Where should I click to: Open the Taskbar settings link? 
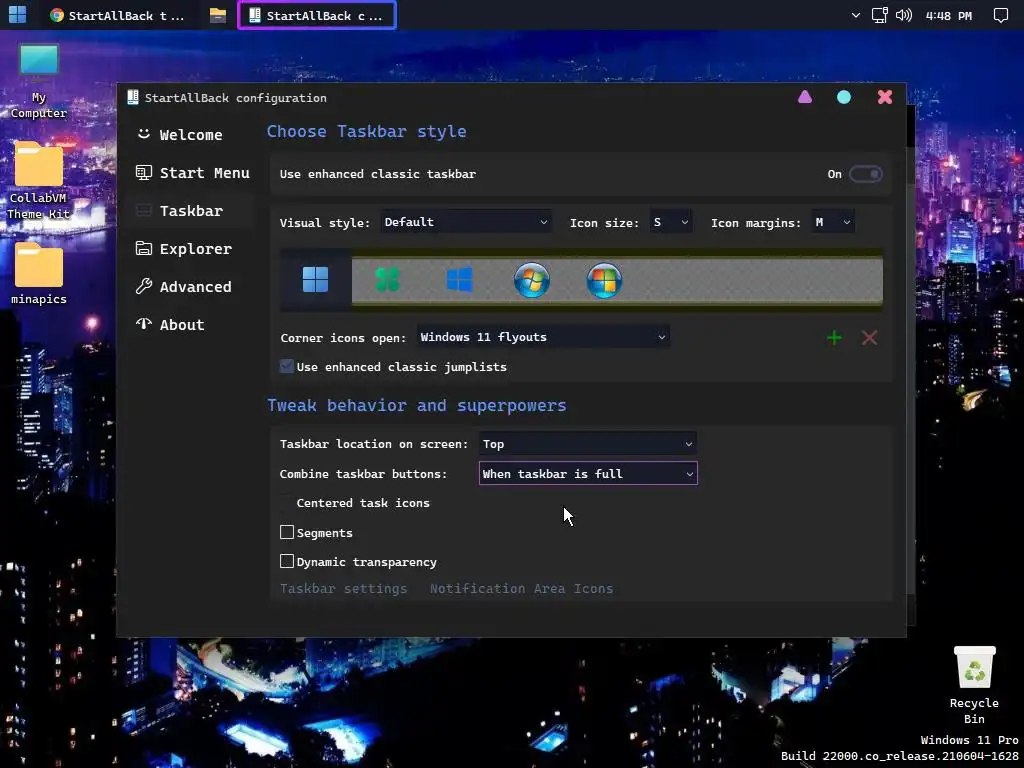(344, 588)
